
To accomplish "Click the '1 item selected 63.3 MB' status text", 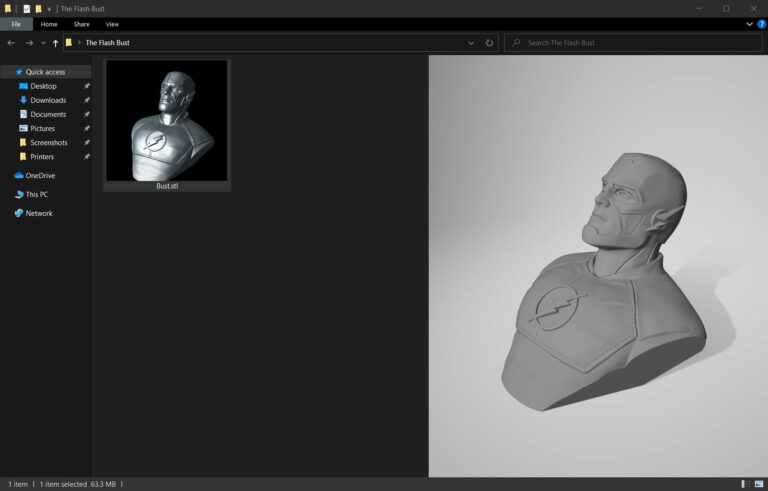I will click(x=77, y=484).
